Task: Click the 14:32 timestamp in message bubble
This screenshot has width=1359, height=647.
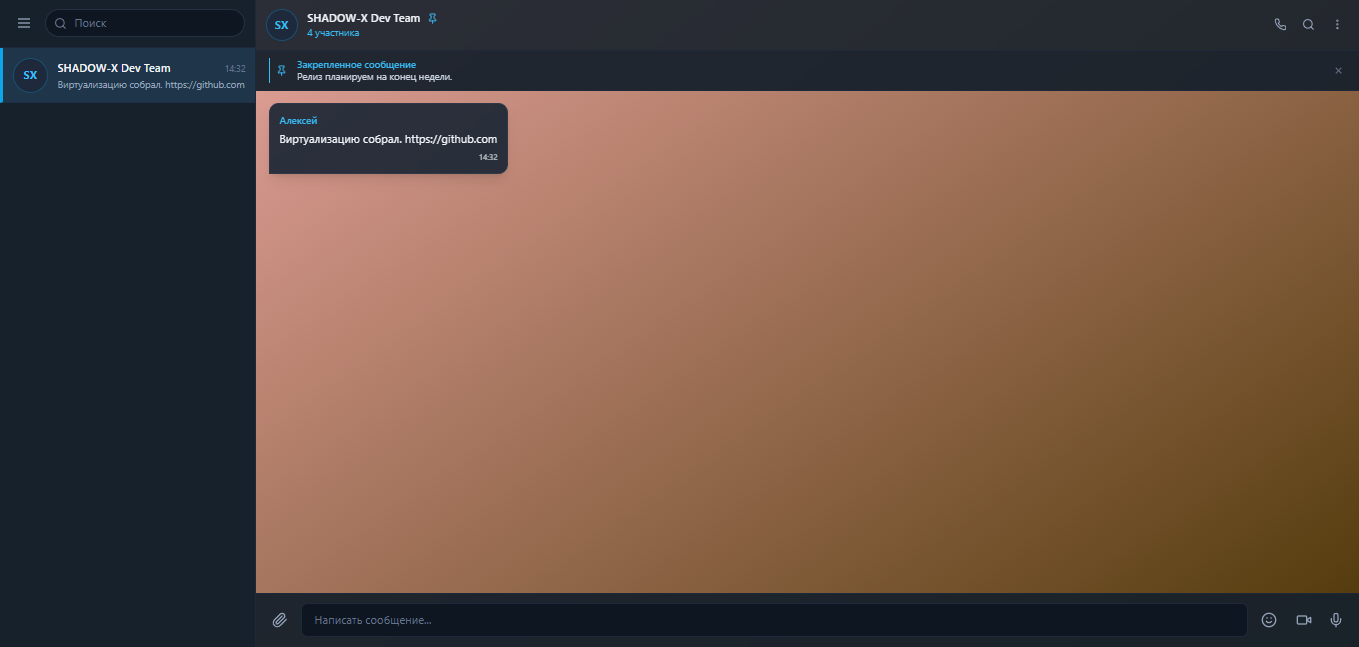Action: 488,157
